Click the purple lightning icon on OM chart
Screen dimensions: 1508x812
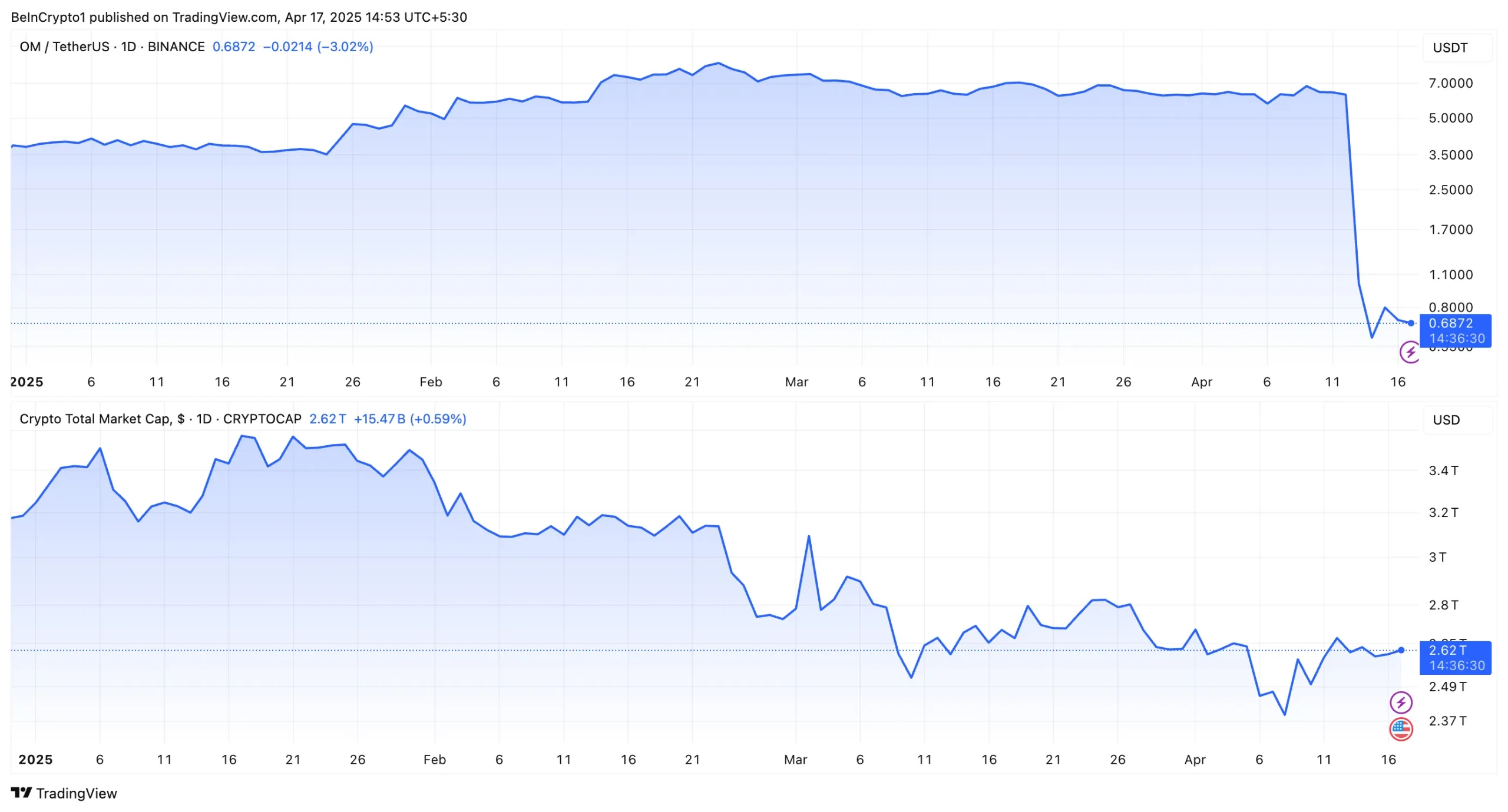pyautogui.click(x=1409, y=353)
